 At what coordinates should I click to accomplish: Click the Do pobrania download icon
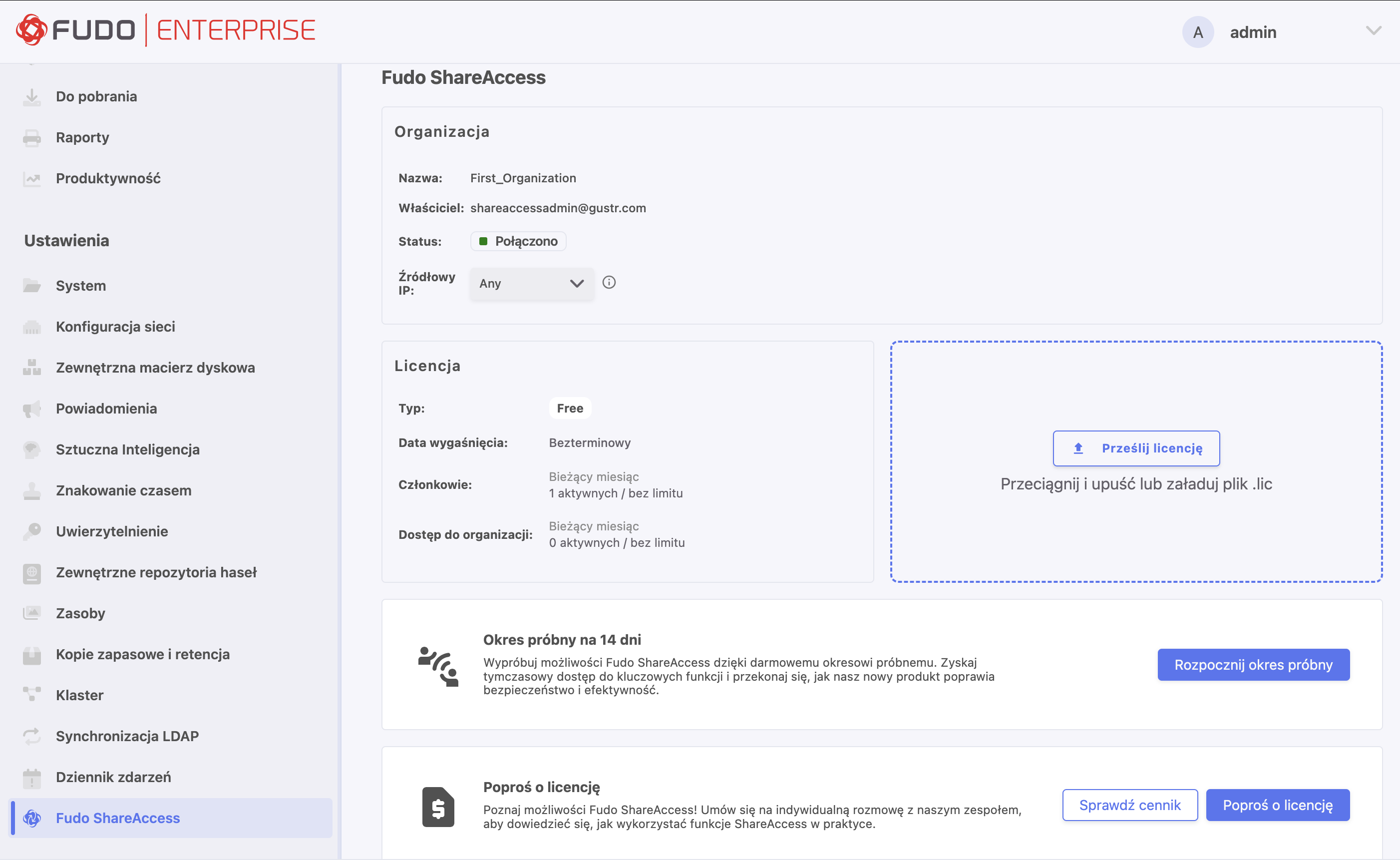point(32,97)
